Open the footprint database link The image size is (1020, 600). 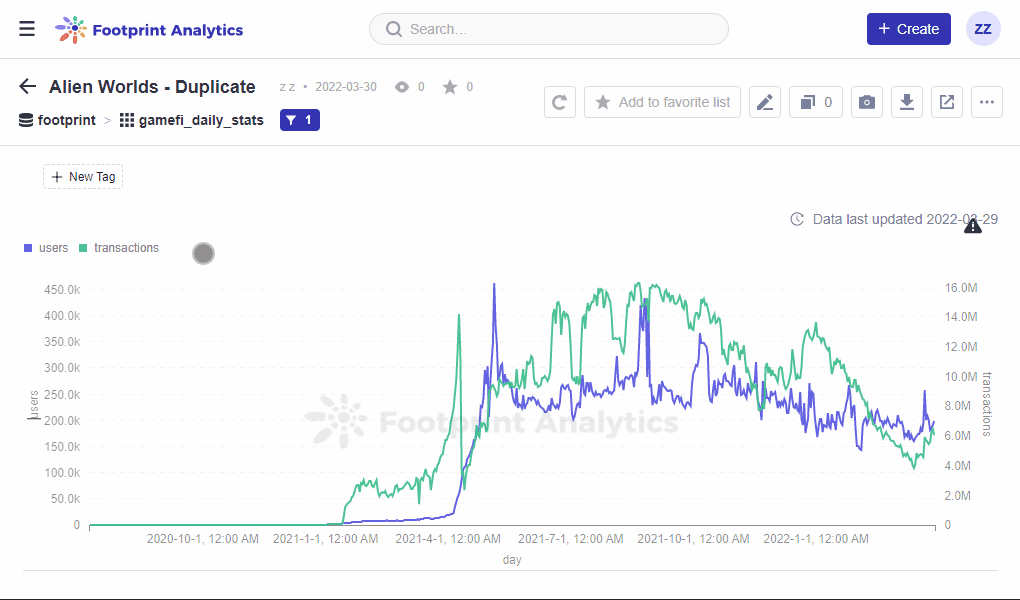point(57,120)
